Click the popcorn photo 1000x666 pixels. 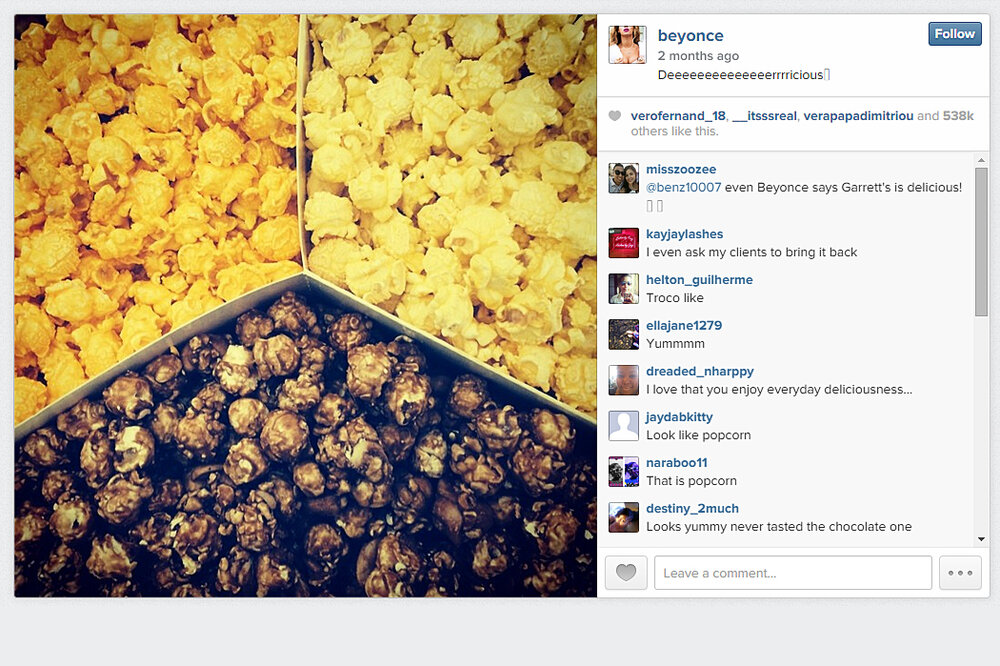pyautogui.click(x=305, y=305)
